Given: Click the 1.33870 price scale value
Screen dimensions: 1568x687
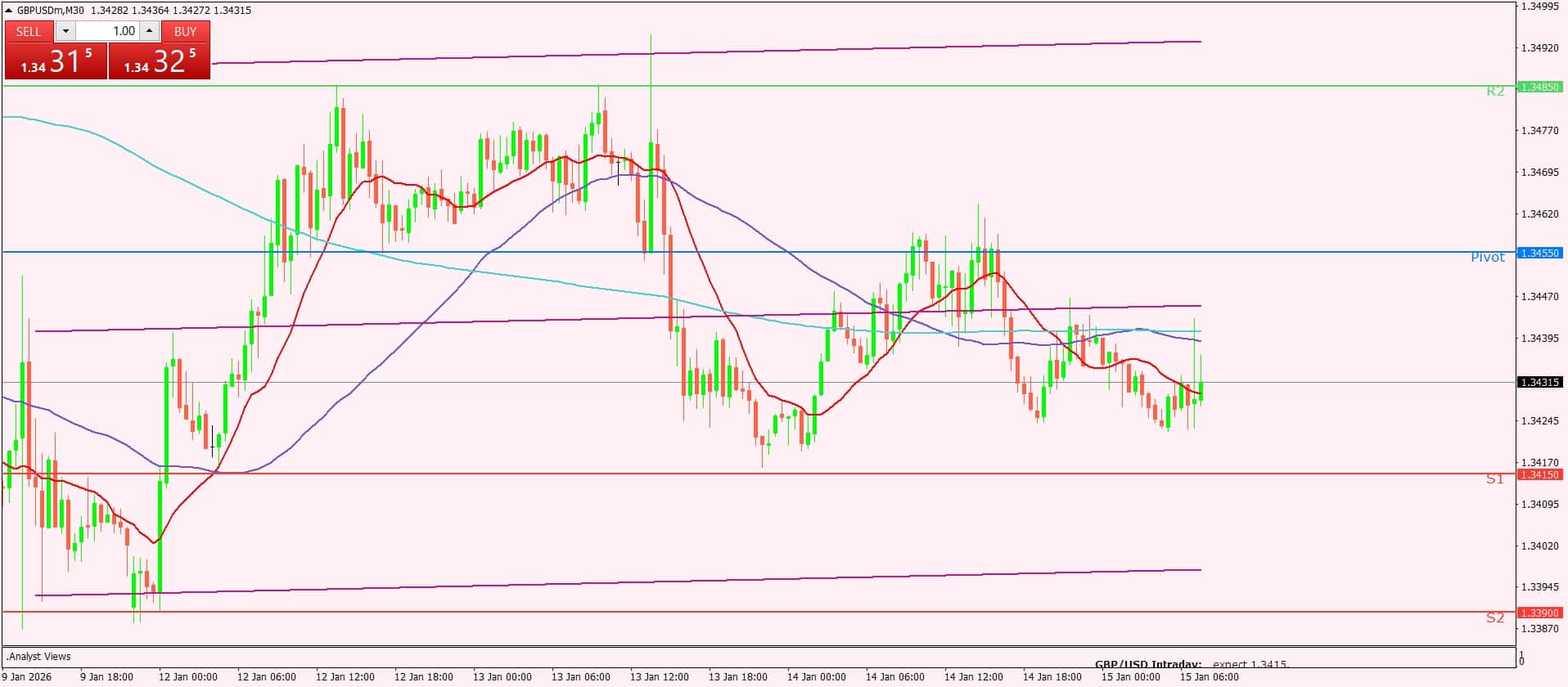Looking at the screenshot, I should click(x=1539, y=629).
